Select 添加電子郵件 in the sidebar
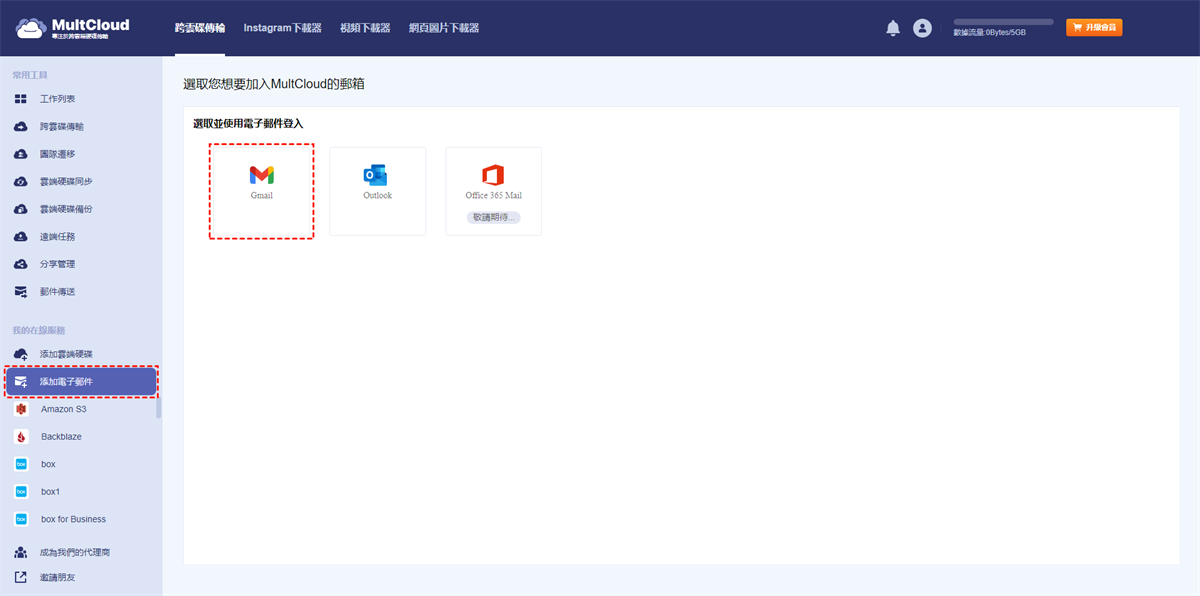This screenshot has width=1200, height=596. (81, 382)
